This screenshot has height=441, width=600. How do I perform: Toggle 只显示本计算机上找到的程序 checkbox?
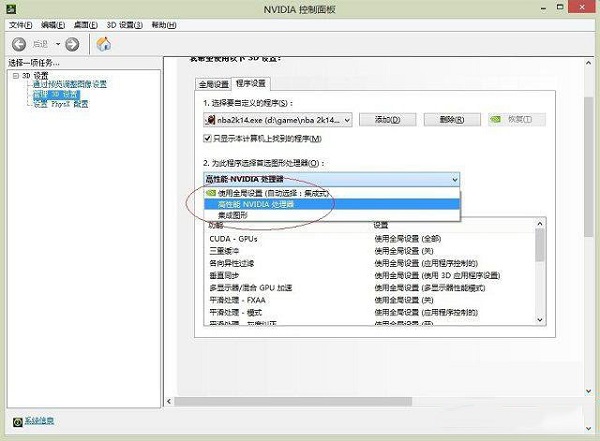coord(207,139)
